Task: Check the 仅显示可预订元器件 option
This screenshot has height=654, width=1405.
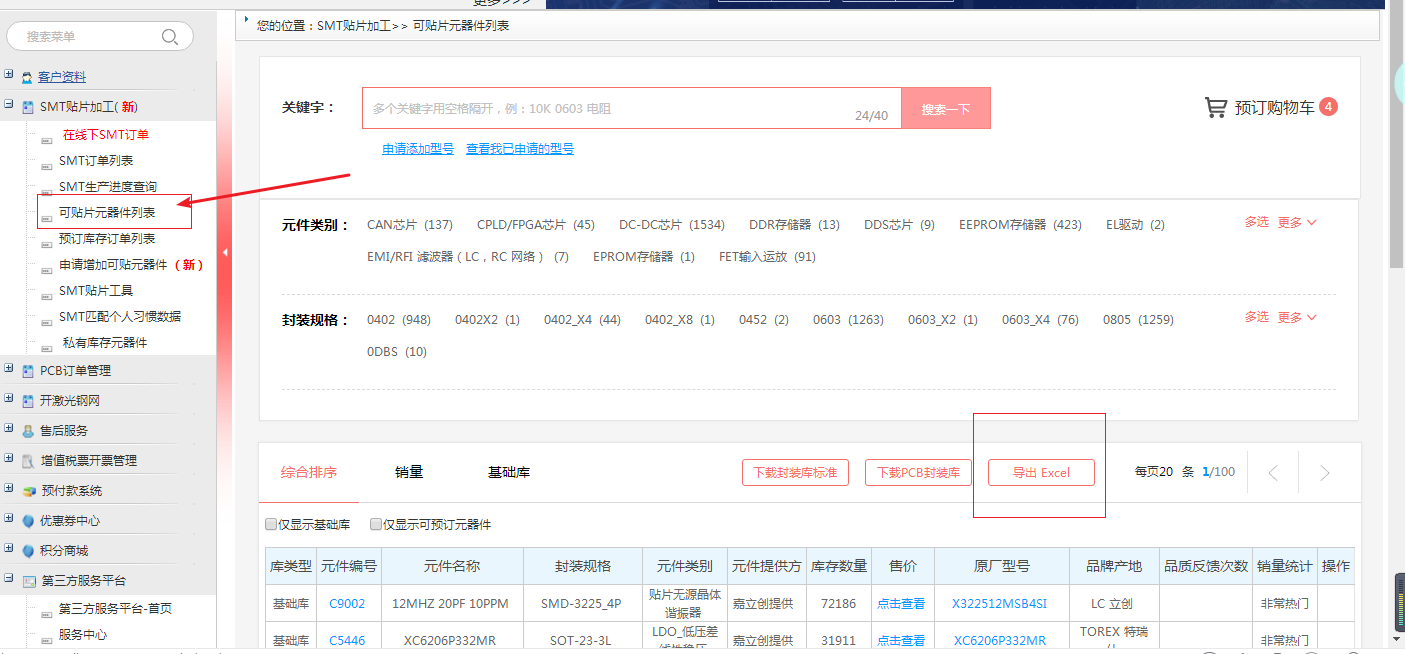Action: 376,524
